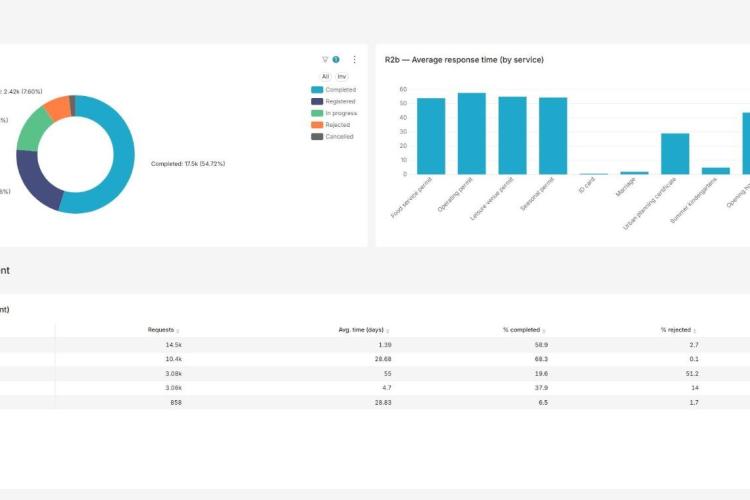This screenshot has width=750, height=500.
Task: Click the 51.2 percent rejected cell
Action: [x=692, y=373]
